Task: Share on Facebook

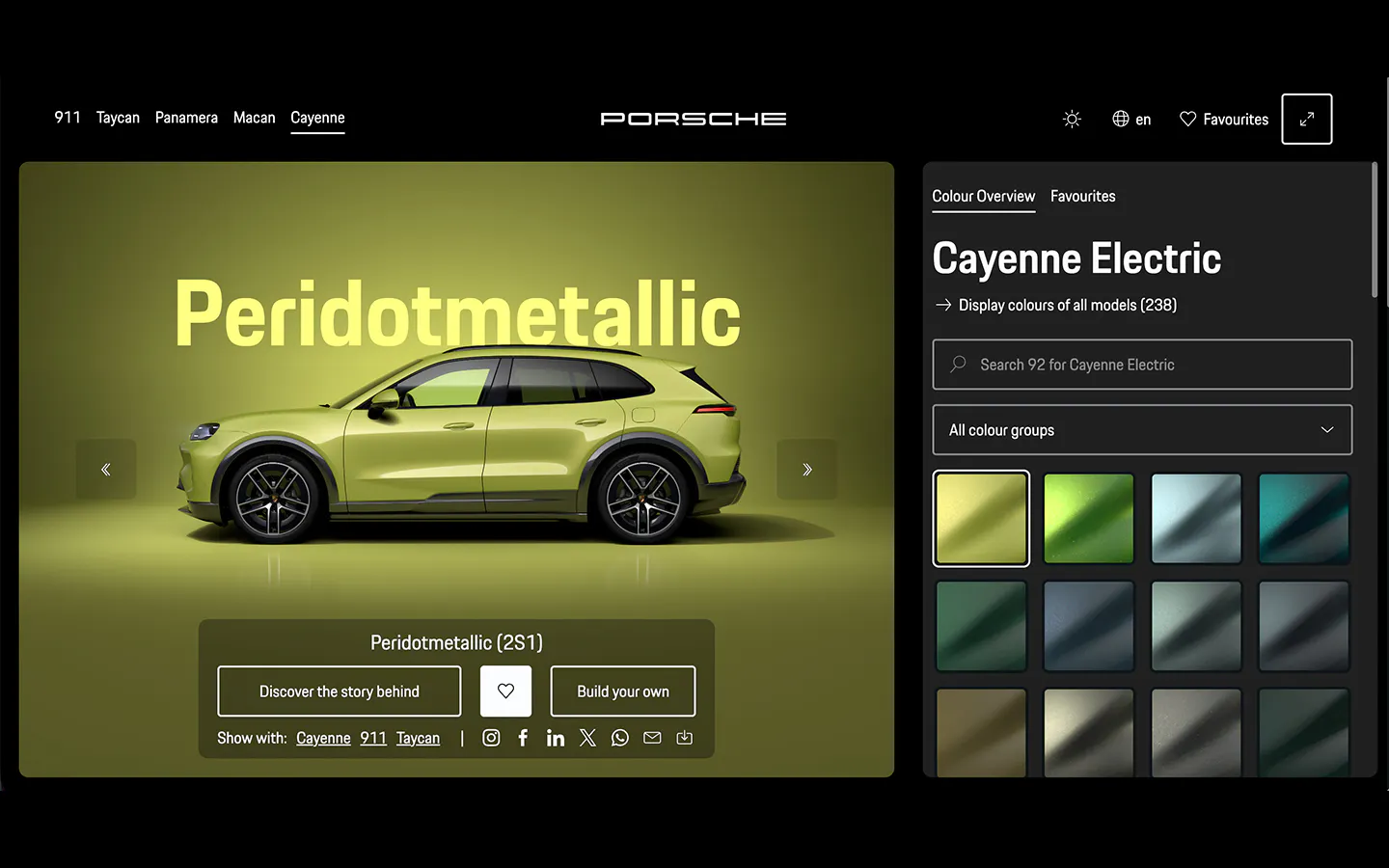Action: click(x=523, y=738)
